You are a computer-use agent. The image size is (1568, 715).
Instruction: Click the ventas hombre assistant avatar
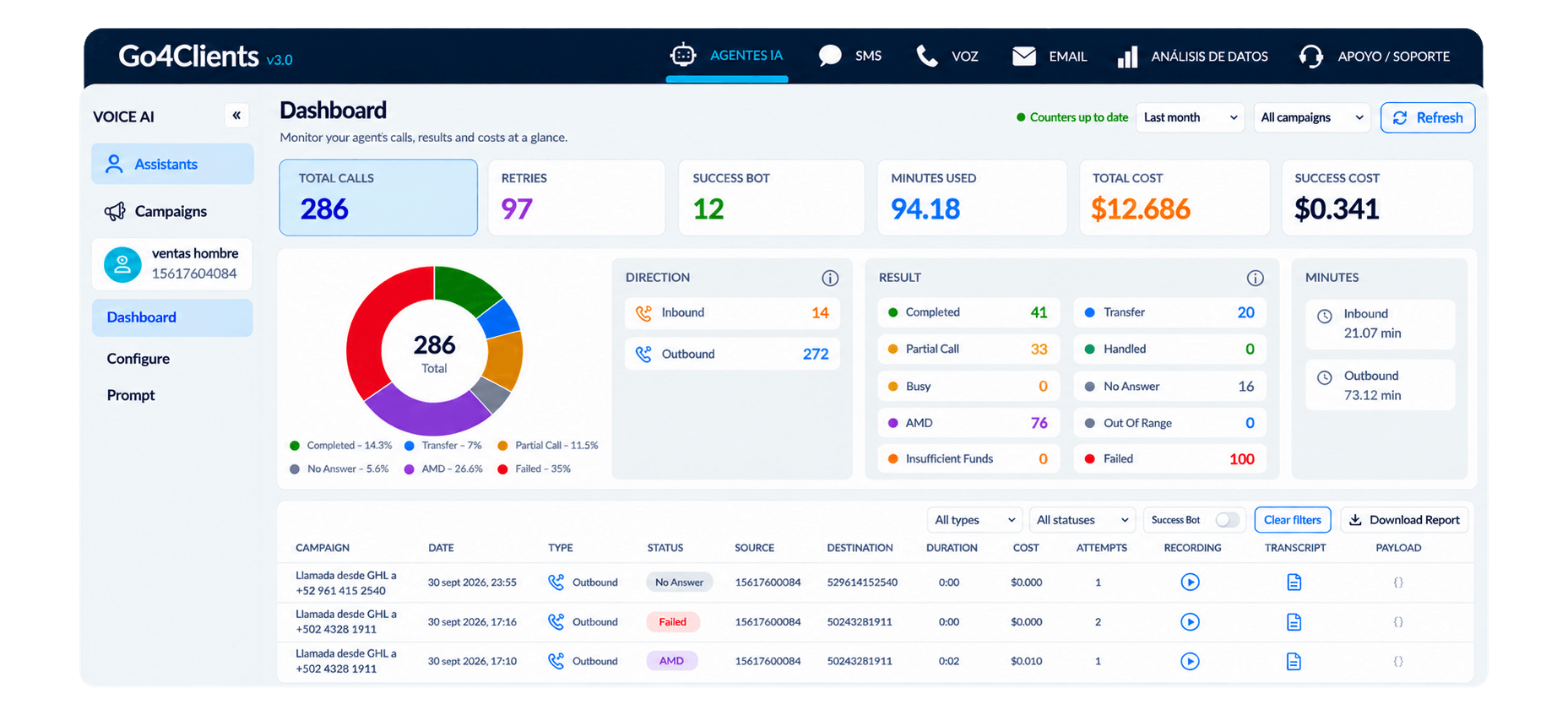[122, 264]
